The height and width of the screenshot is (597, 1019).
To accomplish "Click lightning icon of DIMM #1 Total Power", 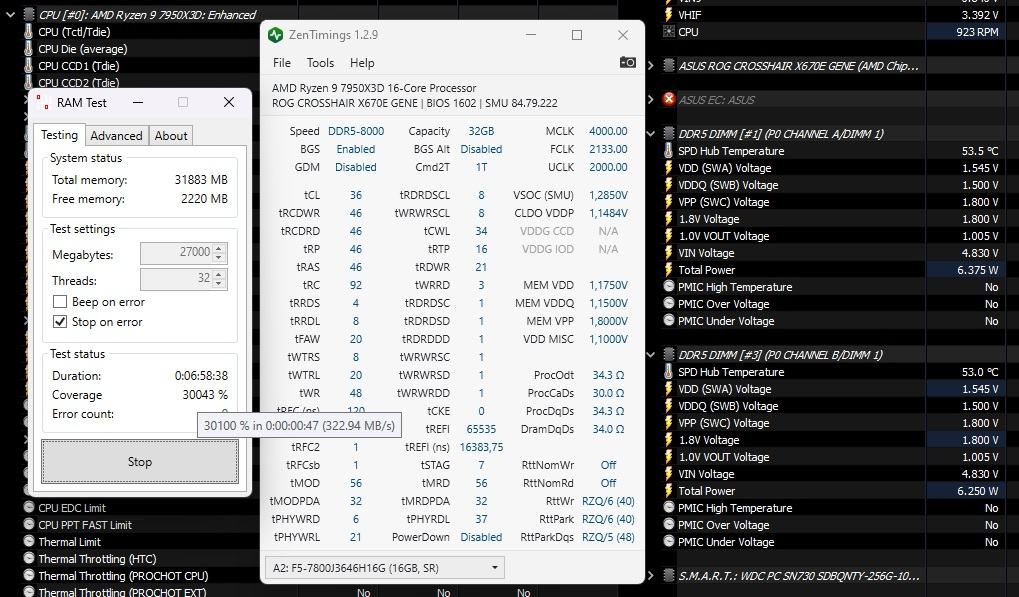I will pyautogui.click(x=669, y=270).
